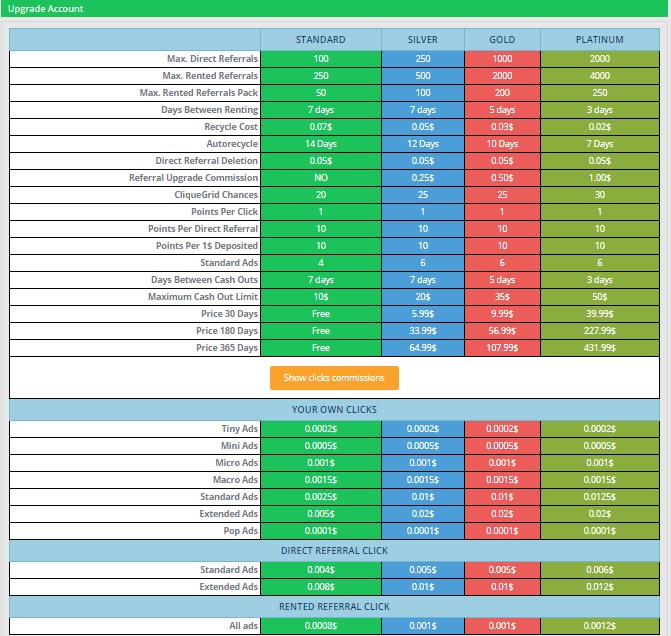This screenshot has width=671, height=636.
Task: Click Gold Price 30 Days value 9.99$
Action: [502, 314]
